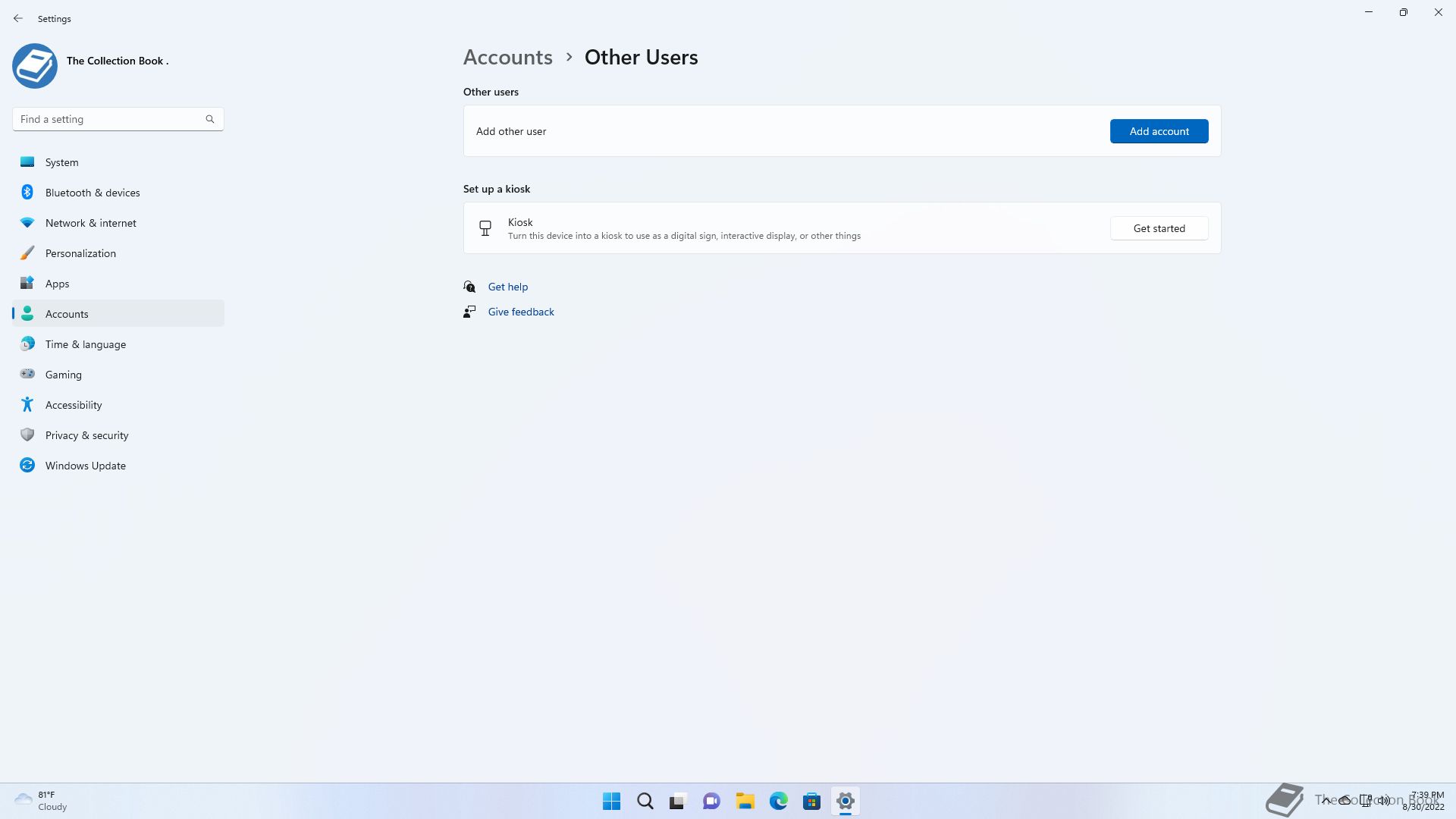Open the System settings category
Image resolution: width=1456 pixels, height=819 pixels.
click(x=61, y=162)
